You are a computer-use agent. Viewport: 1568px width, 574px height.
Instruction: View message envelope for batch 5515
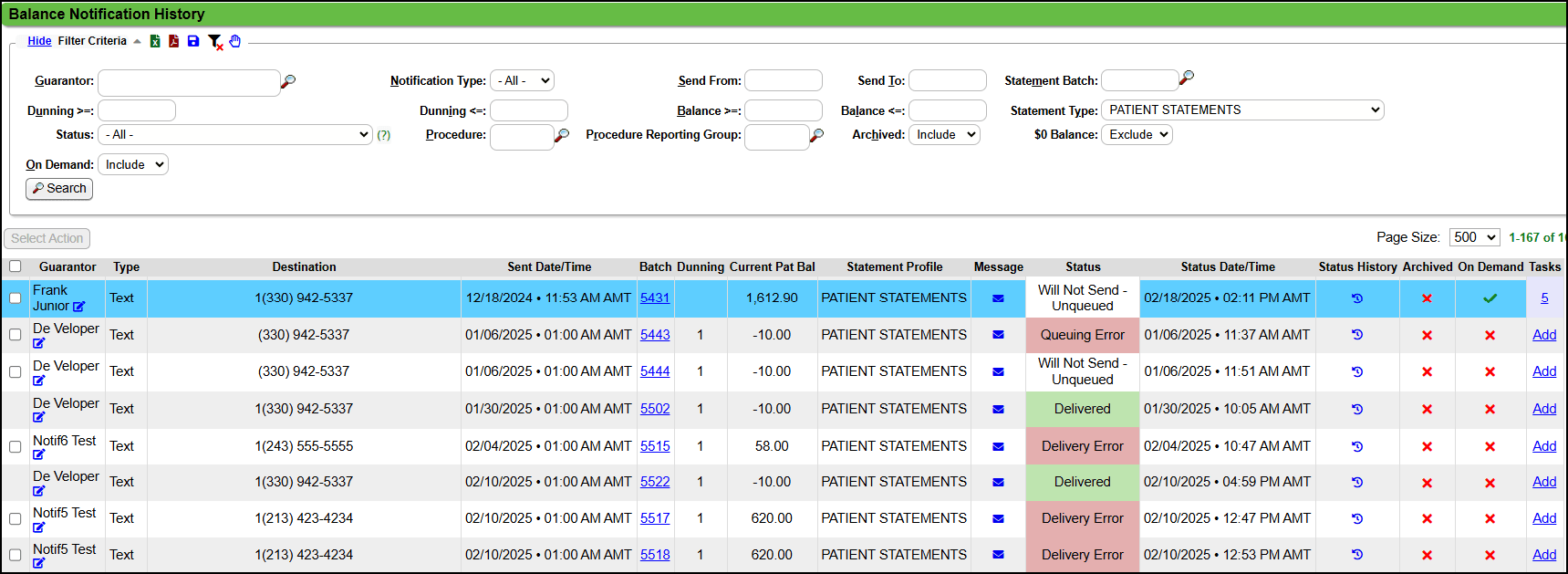coord(998,447)
